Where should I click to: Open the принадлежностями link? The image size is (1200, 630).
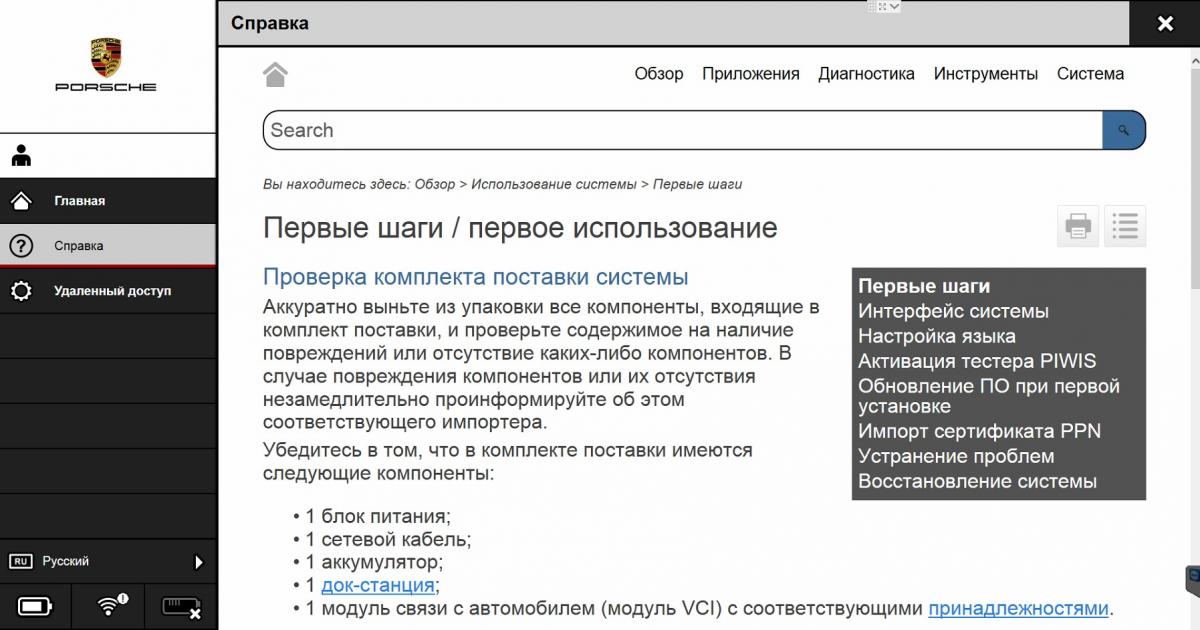pos(1018,609)
